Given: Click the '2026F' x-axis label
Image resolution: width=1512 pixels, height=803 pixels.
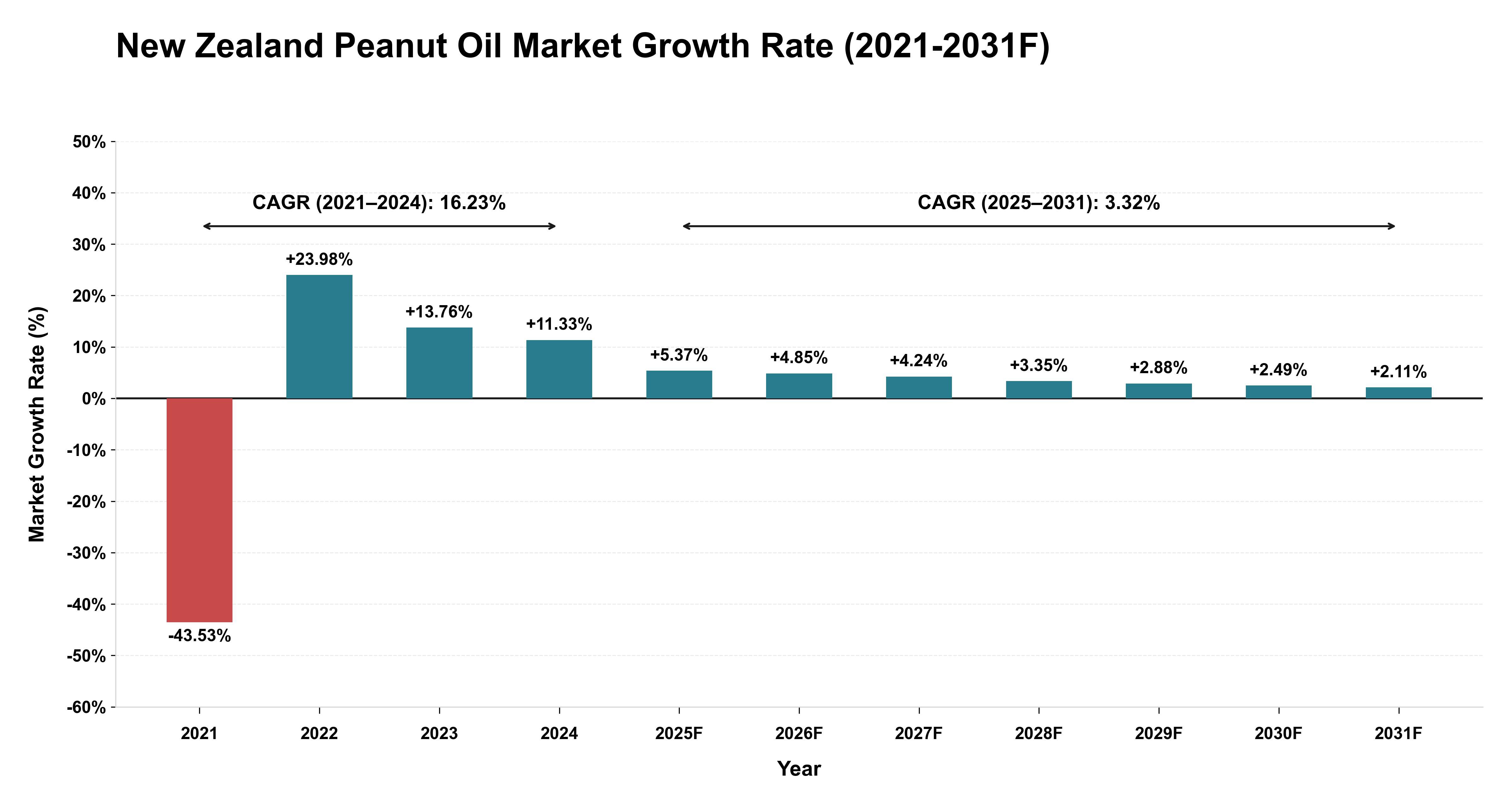Looking at the screenshot, I should (x=799, y=734).
